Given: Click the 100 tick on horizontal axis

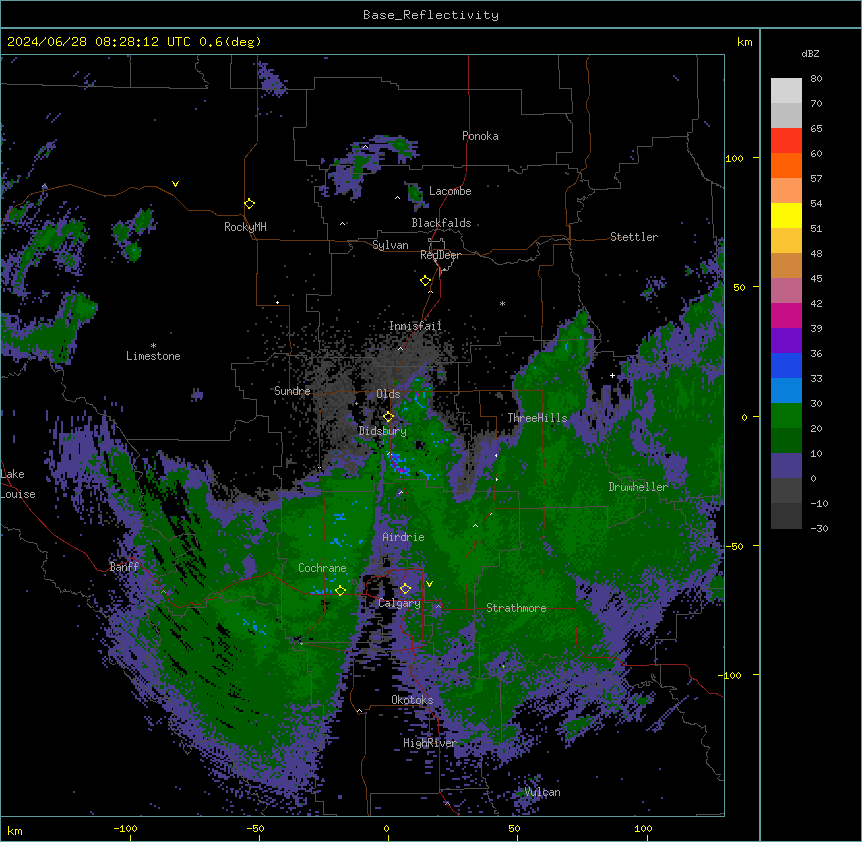Looking at the screenshot, I should click(643, 829).
